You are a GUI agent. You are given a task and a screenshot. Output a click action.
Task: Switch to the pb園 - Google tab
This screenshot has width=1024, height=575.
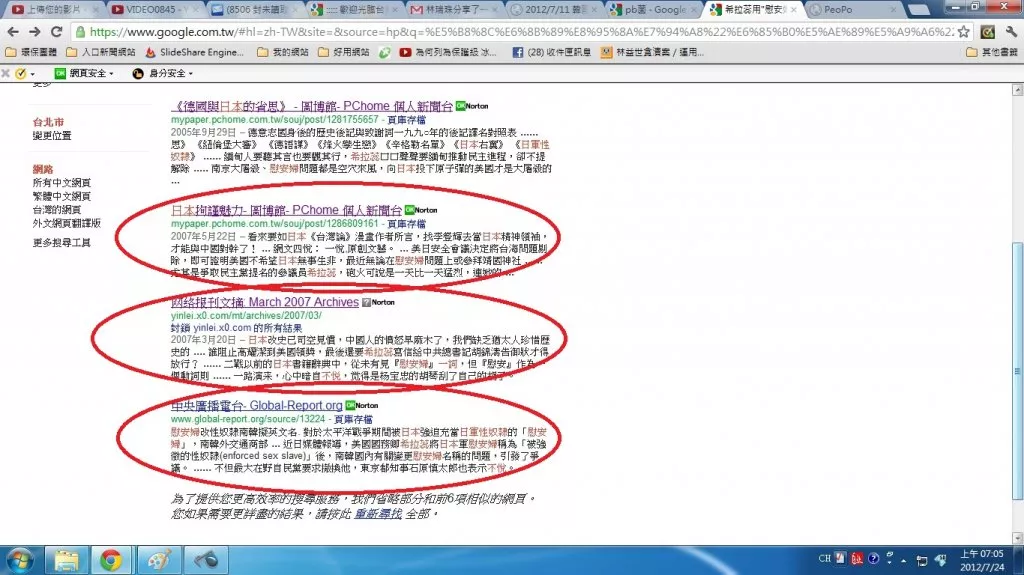click(x=652, y=9)
